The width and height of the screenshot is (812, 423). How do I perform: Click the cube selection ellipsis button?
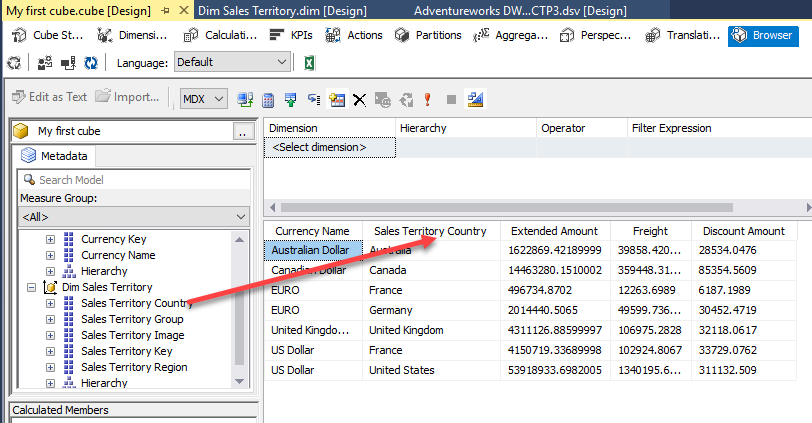[x=241, y=131]
